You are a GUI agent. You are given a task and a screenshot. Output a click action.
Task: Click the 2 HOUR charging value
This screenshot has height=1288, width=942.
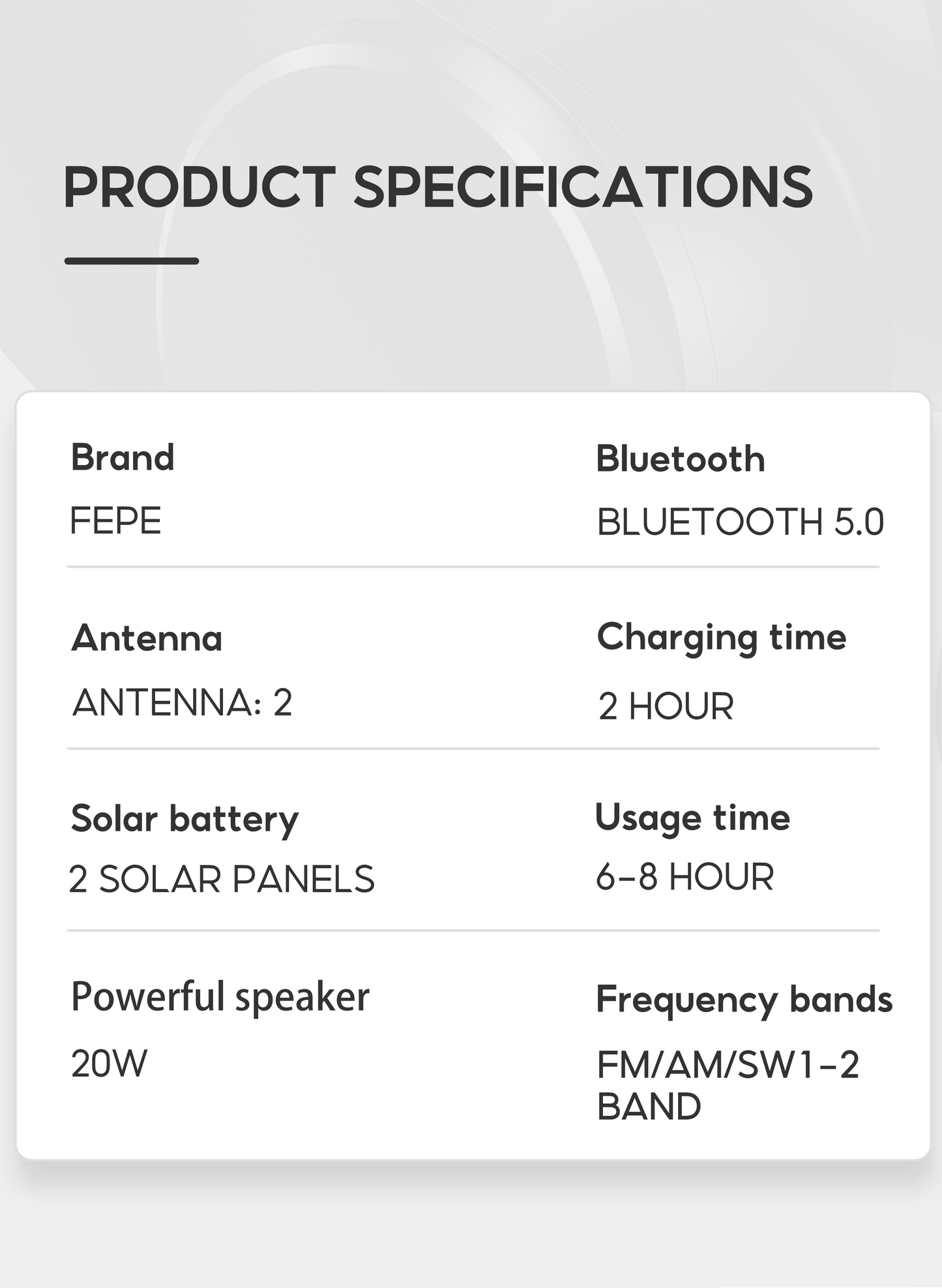click(x=666, y=707)
